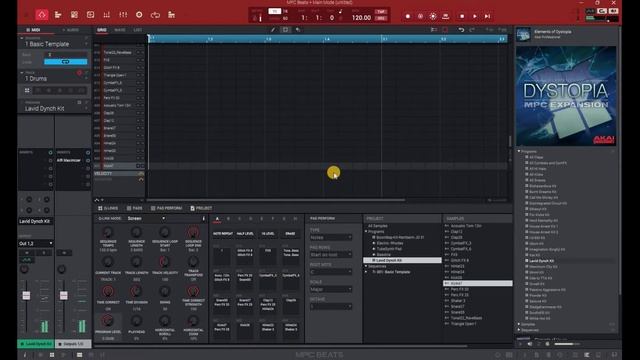640x360 pixels.
Task: Select pad bank A
Action: [x=217, y=219]
